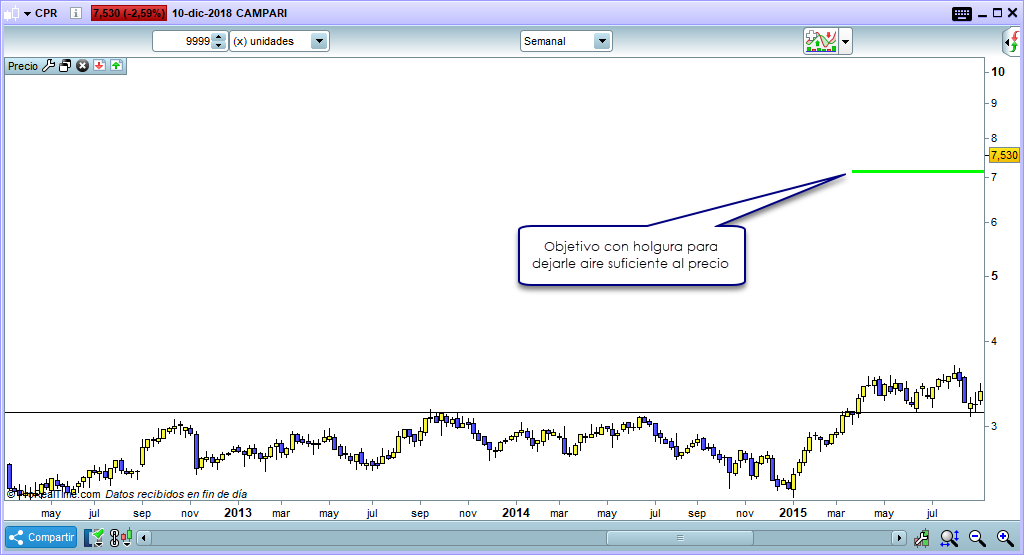The image size is (1024, 555).
Task: Expand the indicator button dropdown arrow
Action: (846, 41)
